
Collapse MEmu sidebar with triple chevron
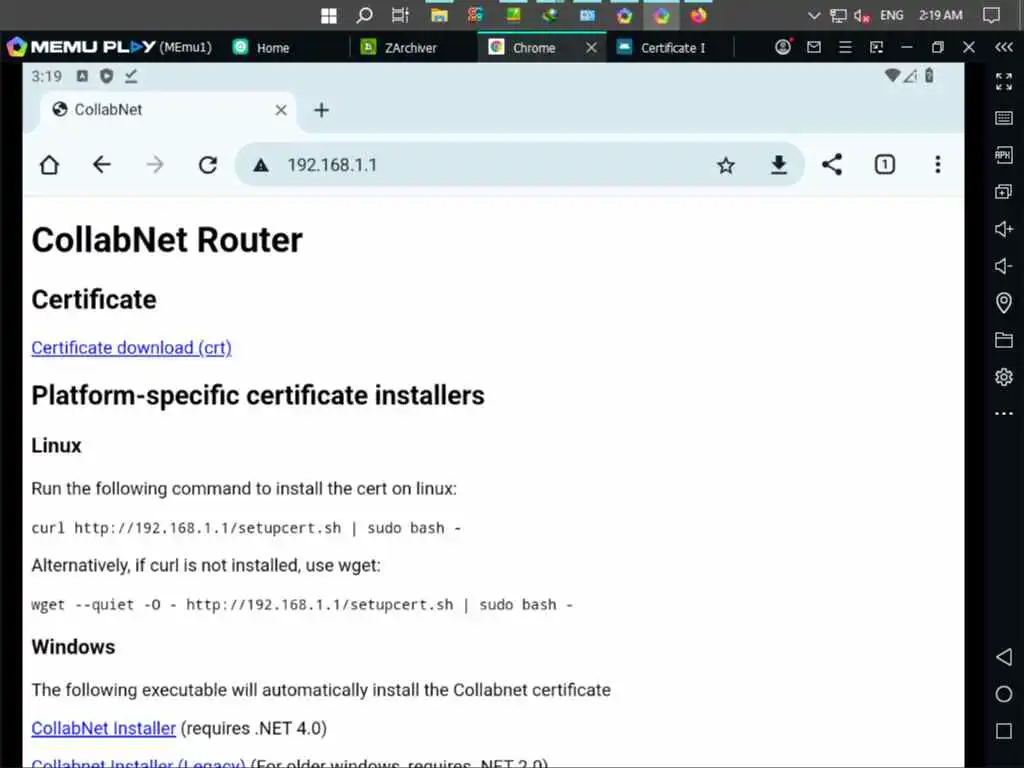[1004, 47]
